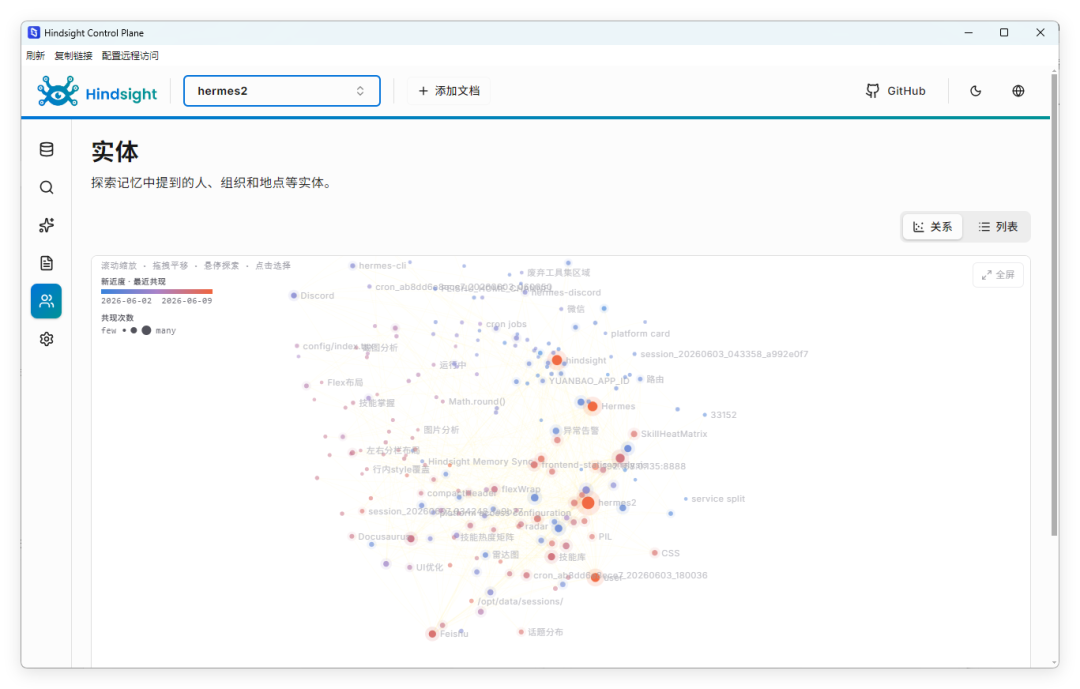Select the Flex布局 node

pyautogui.click(x=322, y=382)
